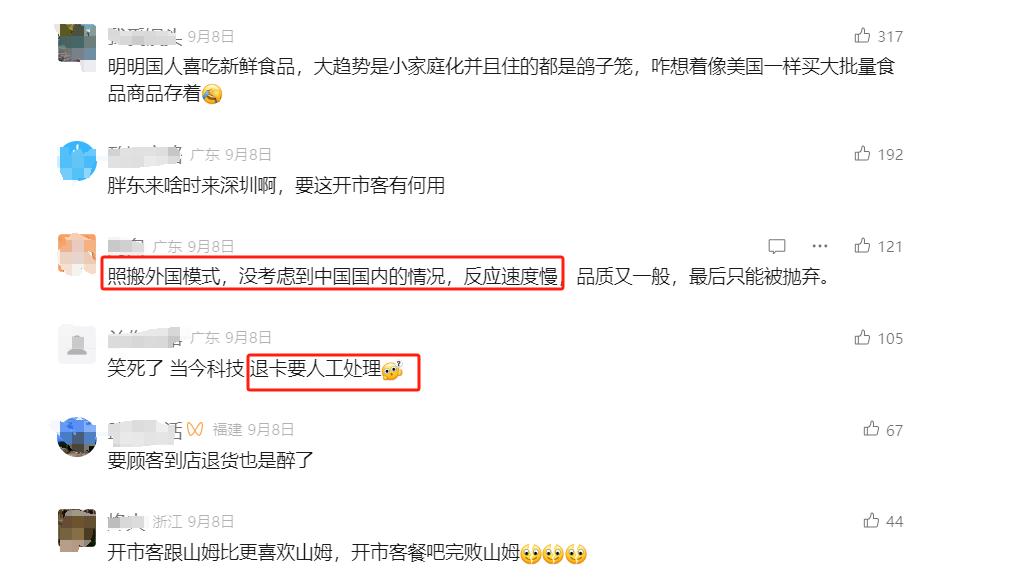The width and height of the screenshot is (1026, 583).
Task: Click username of 浙江 9月8日 commenter
Action: click(126, 521)
